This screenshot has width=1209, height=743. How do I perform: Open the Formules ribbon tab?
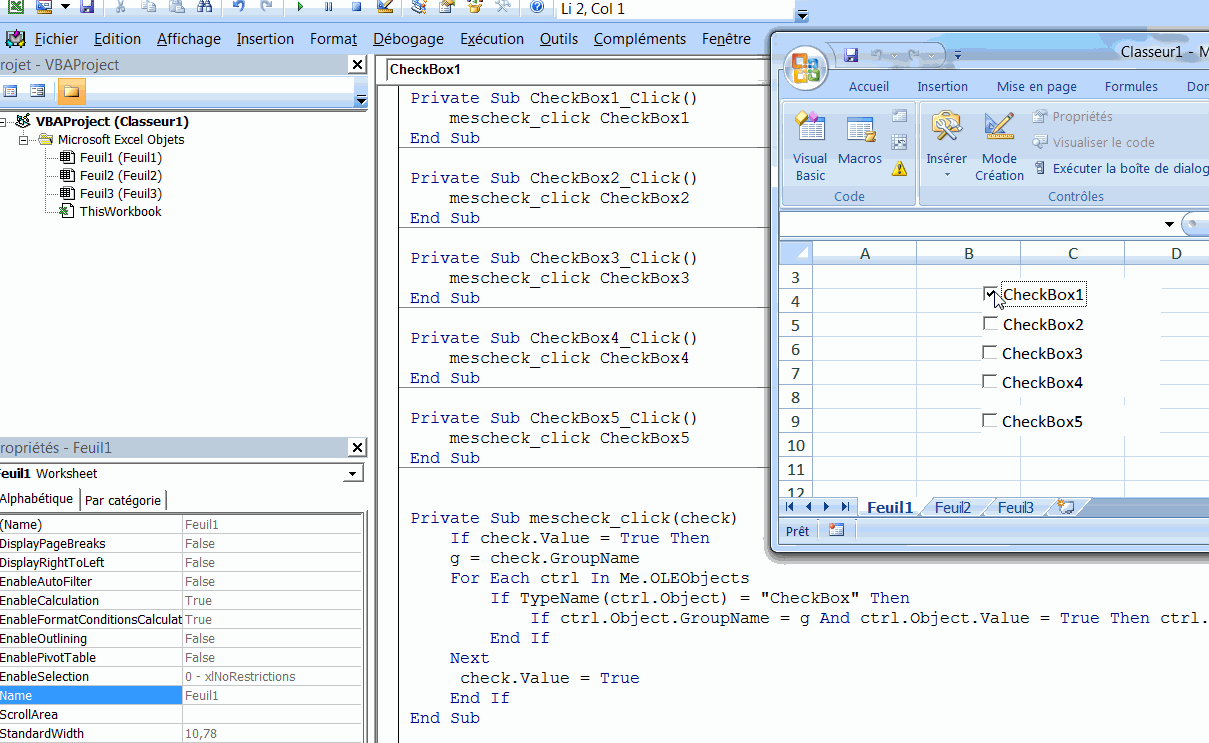tap(1131, 87)
